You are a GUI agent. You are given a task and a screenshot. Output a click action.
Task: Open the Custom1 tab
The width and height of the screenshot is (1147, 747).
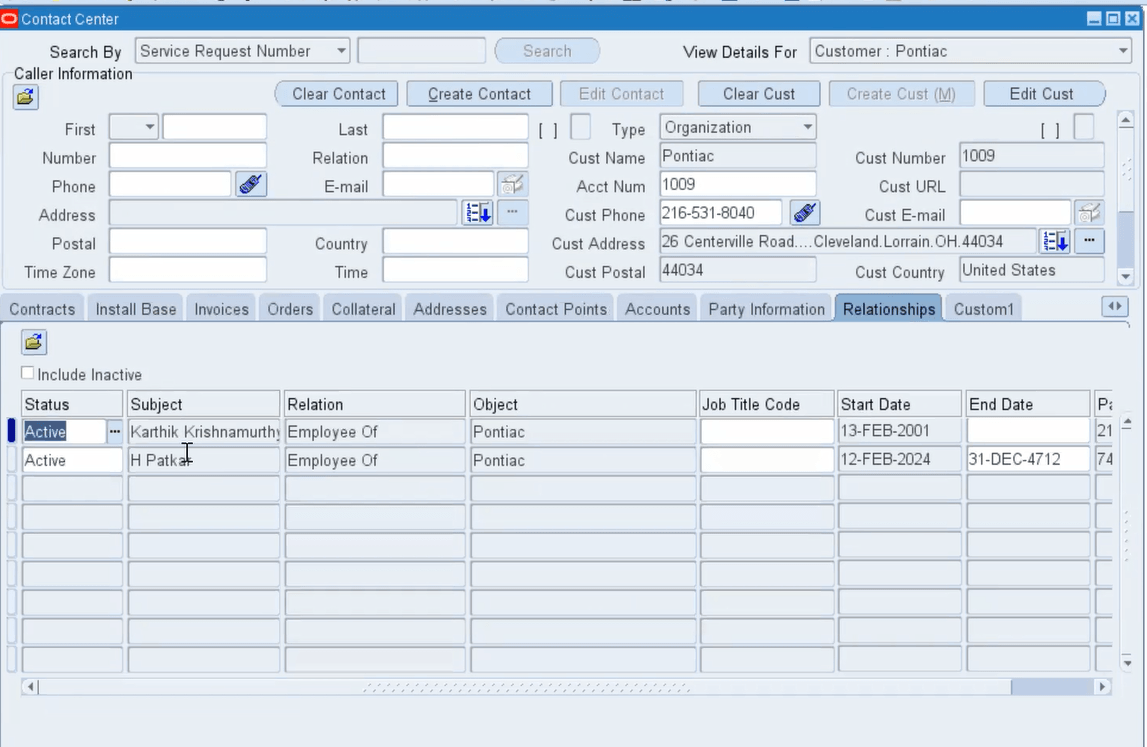click(x=984, y=309)
